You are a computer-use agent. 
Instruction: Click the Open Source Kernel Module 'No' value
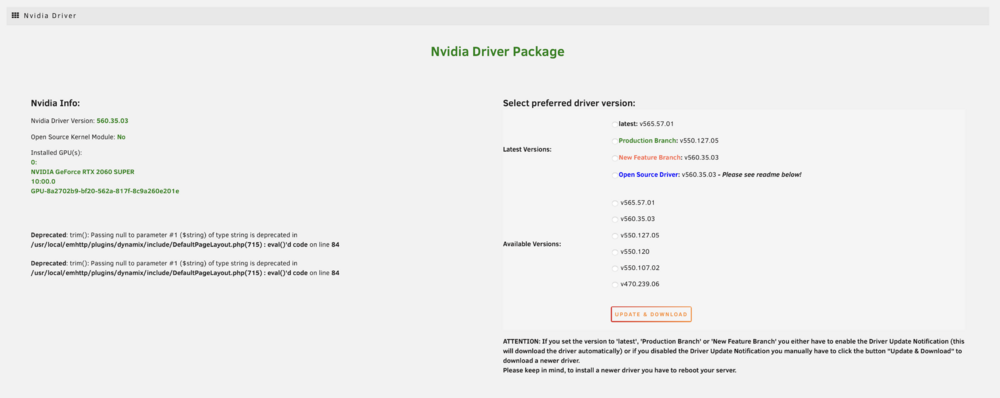(x=121, y=137)
